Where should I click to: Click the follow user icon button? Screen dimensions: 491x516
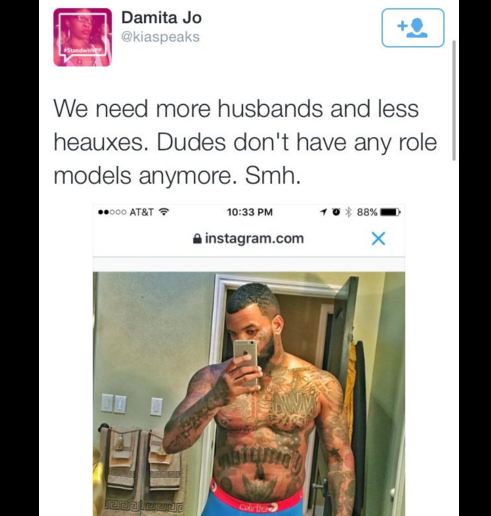(x=413, y=28)
